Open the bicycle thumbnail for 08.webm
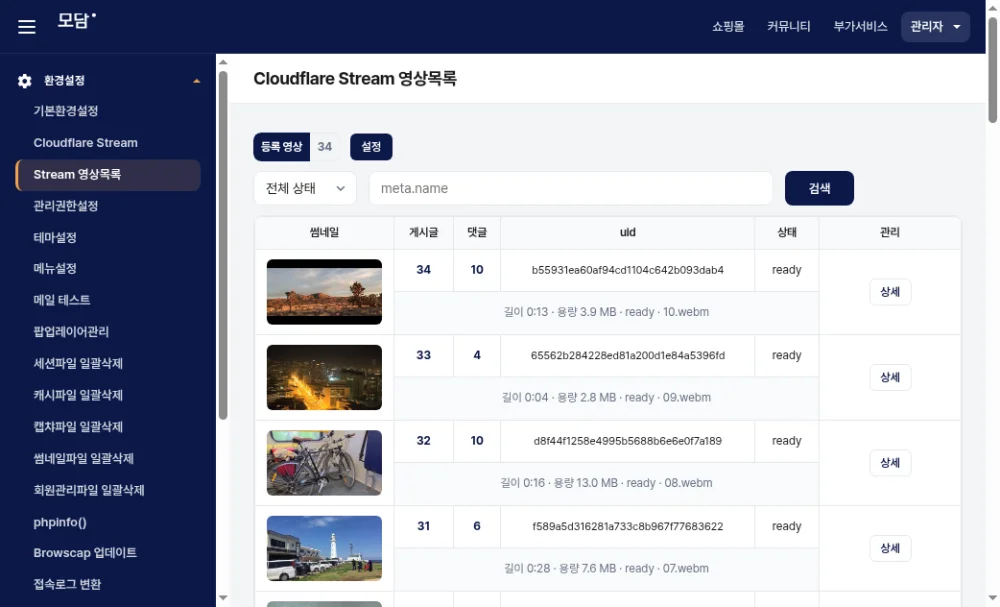 pyautogui.click(x=325, y=463)
